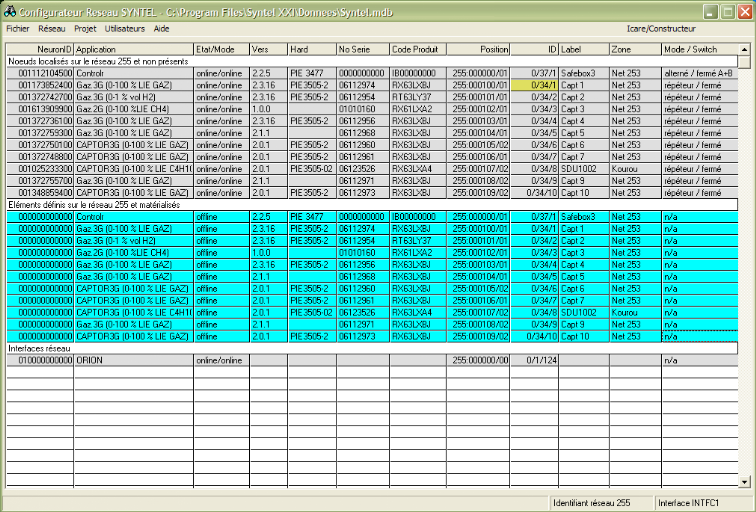The image size is (756, 512).
Task: Click the Mode / Switch column header
Action: 698,48
